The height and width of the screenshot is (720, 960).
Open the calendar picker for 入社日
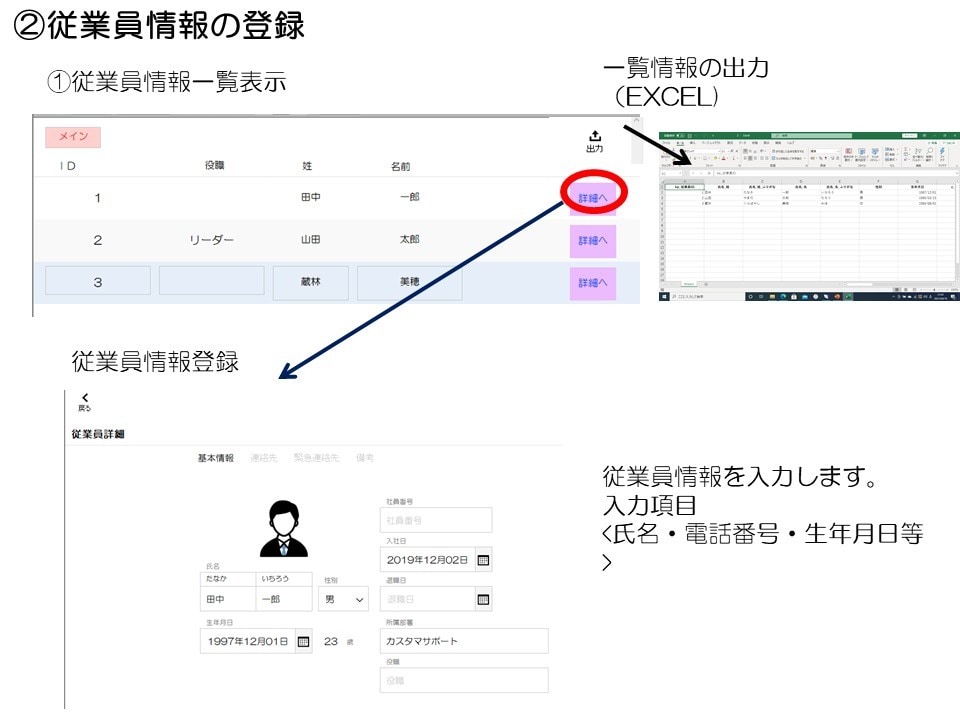(483, 560)
